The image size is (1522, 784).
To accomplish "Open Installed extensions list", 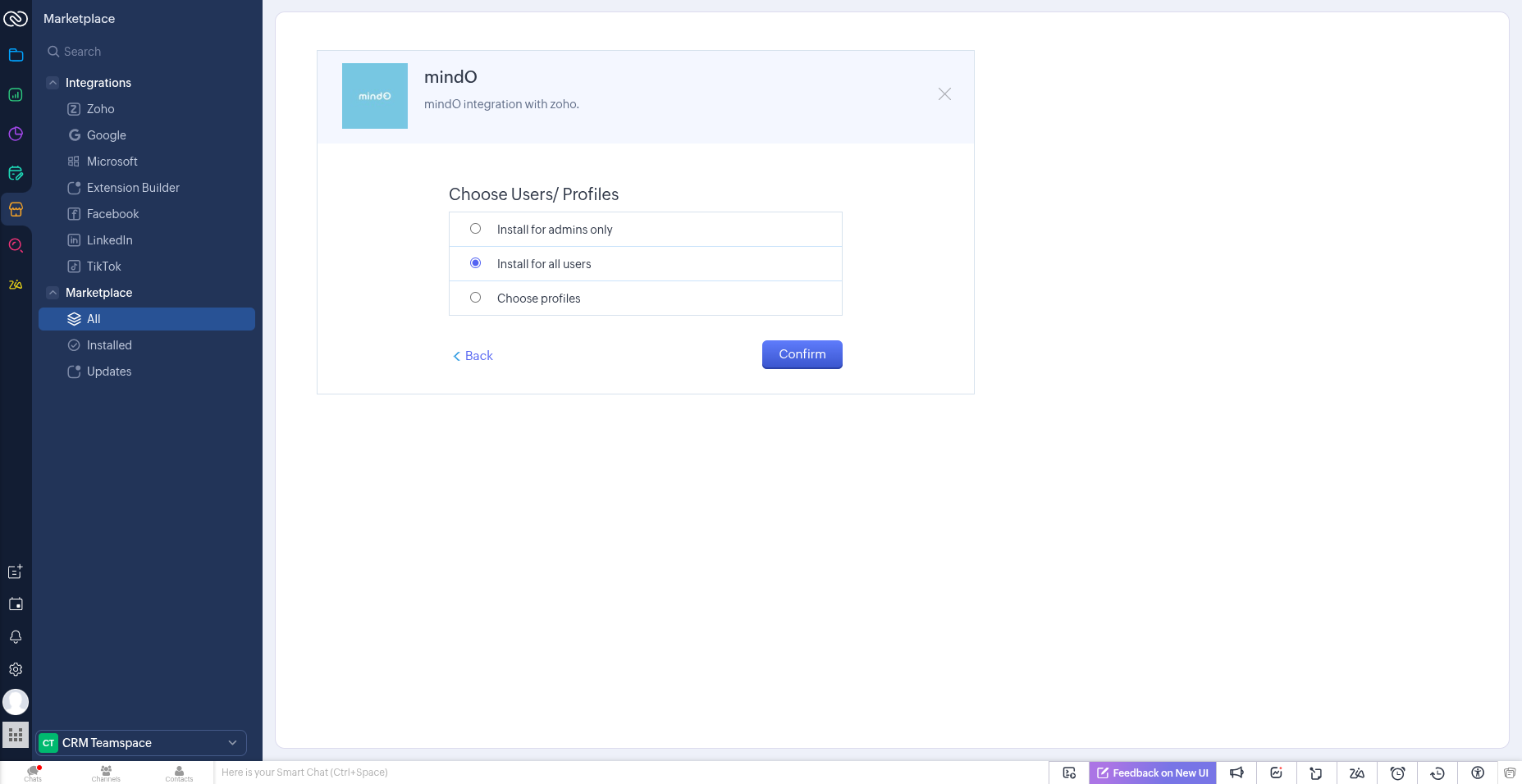I will coord(109,345).
